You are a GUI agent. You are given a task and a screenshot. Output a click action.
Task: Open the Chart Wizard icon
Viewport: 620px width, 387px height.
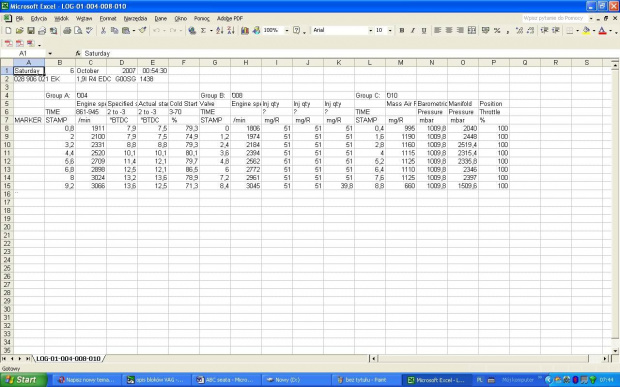245,30
